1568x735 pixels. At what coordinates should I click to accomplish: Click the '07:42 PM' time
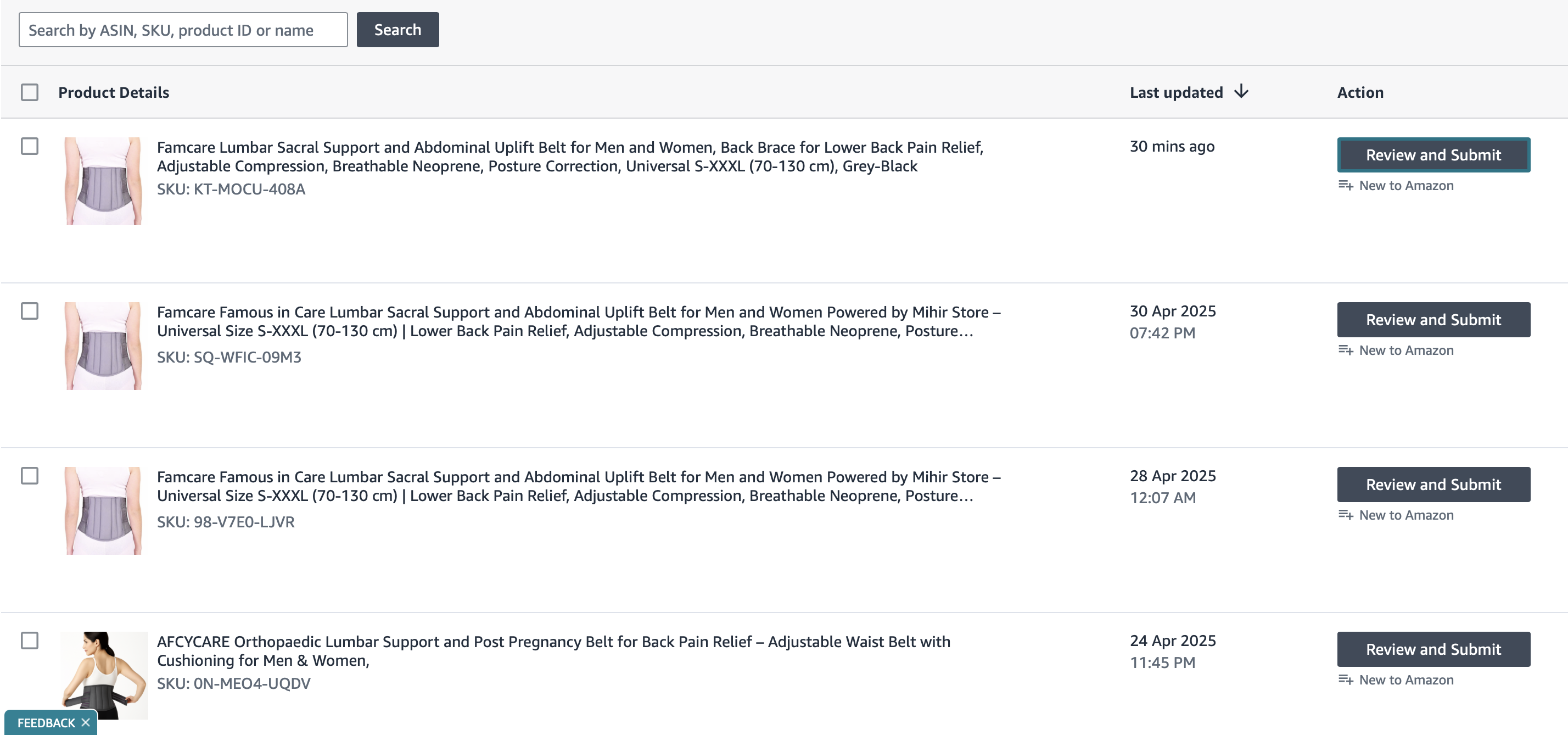[1163, 333]
